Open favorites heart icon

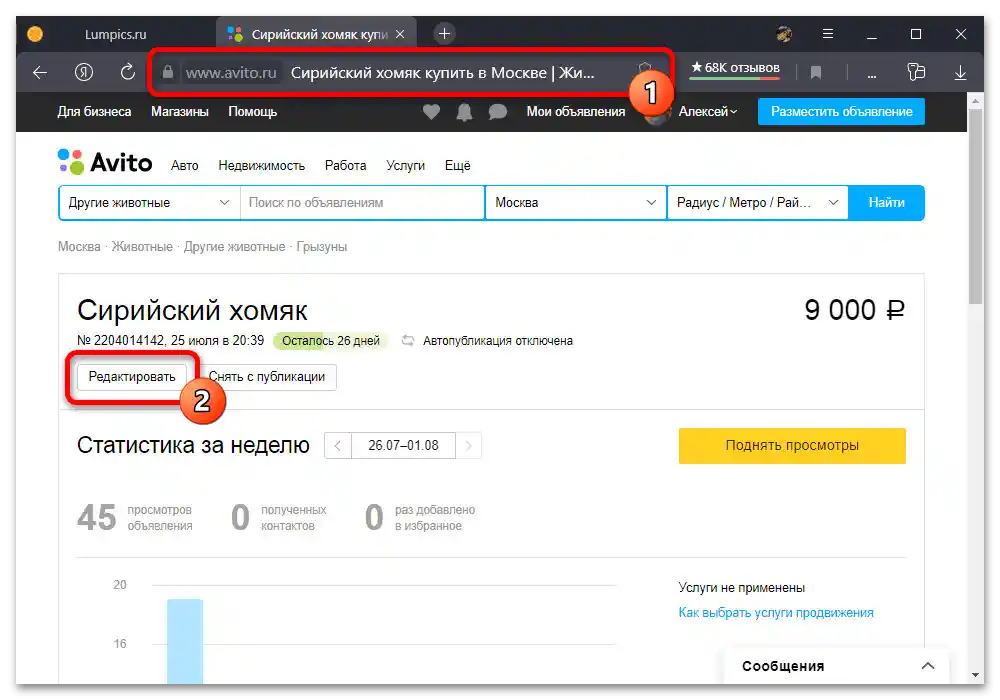click(x=432, y=112)
